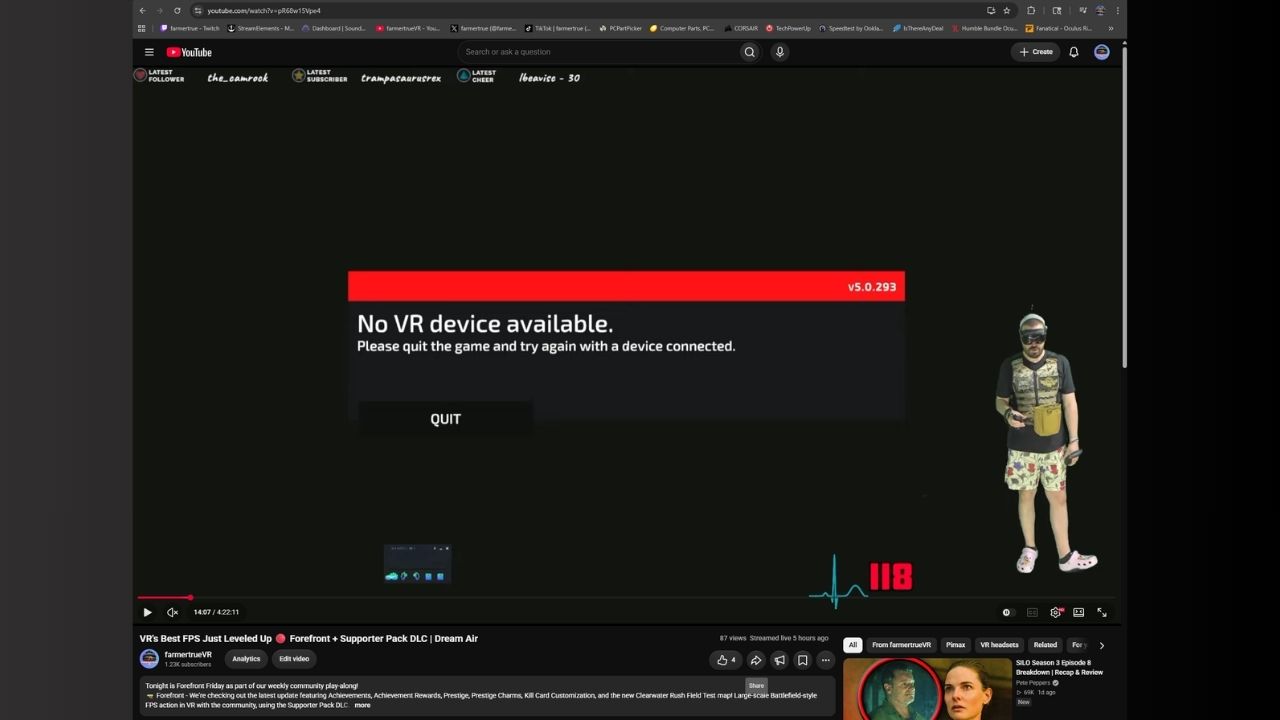
Task: Click the video title text
Action: click(x=309, y=638)
